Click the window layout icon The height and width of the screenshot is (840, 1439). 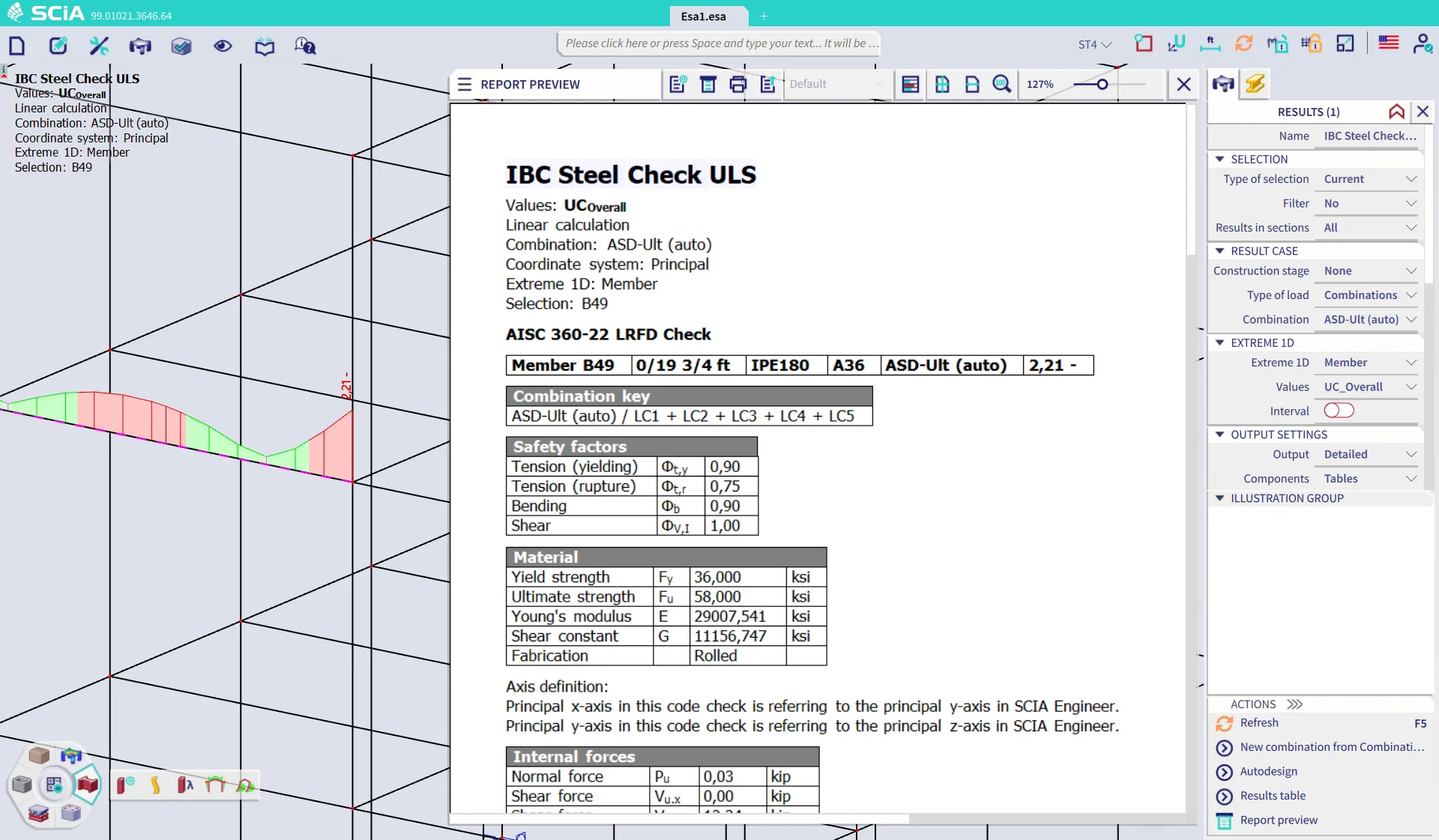(x=1345, y=43)
